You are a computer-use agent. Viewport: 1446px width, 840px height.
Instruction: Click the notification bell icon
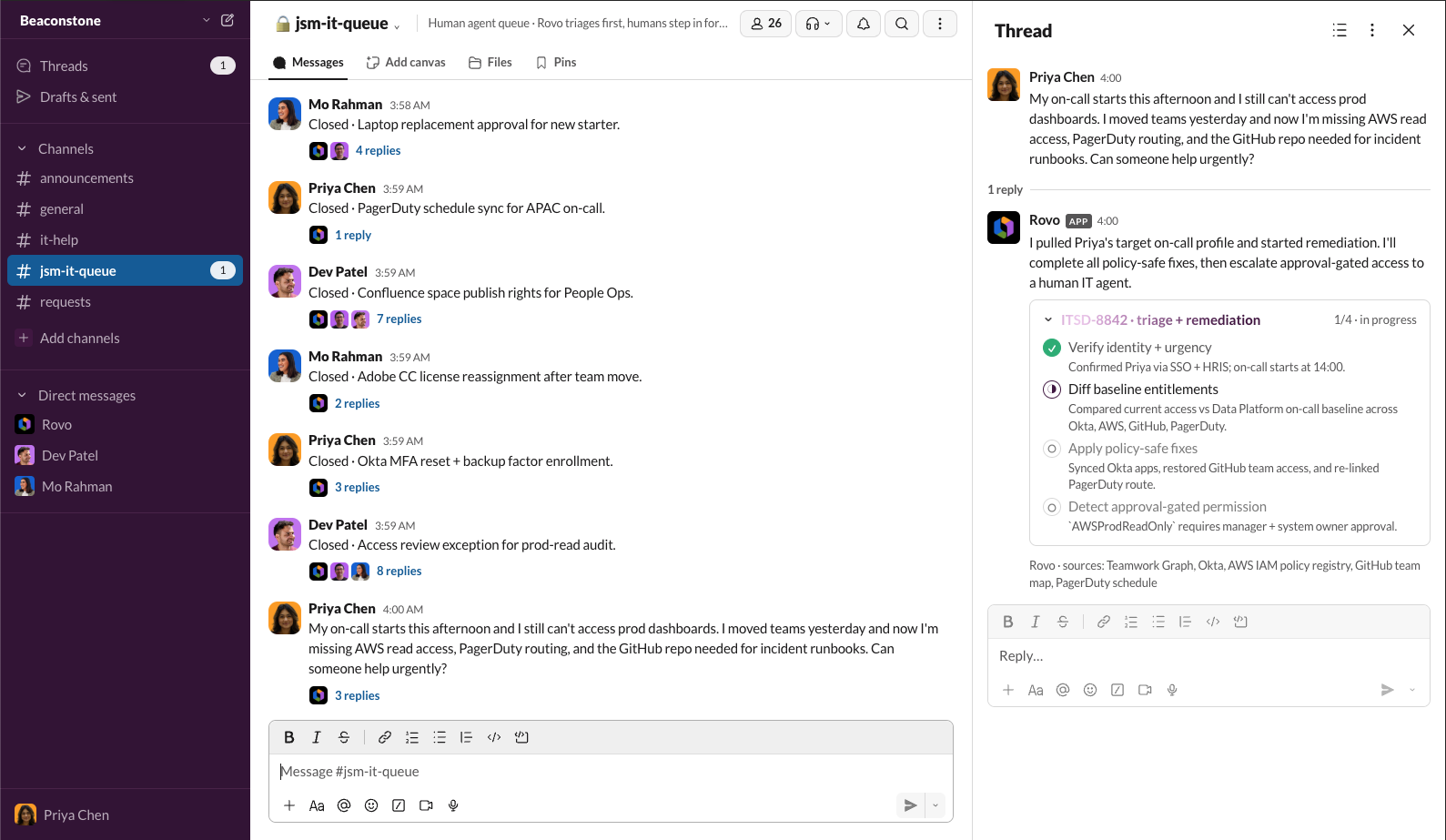click(863, 24)
